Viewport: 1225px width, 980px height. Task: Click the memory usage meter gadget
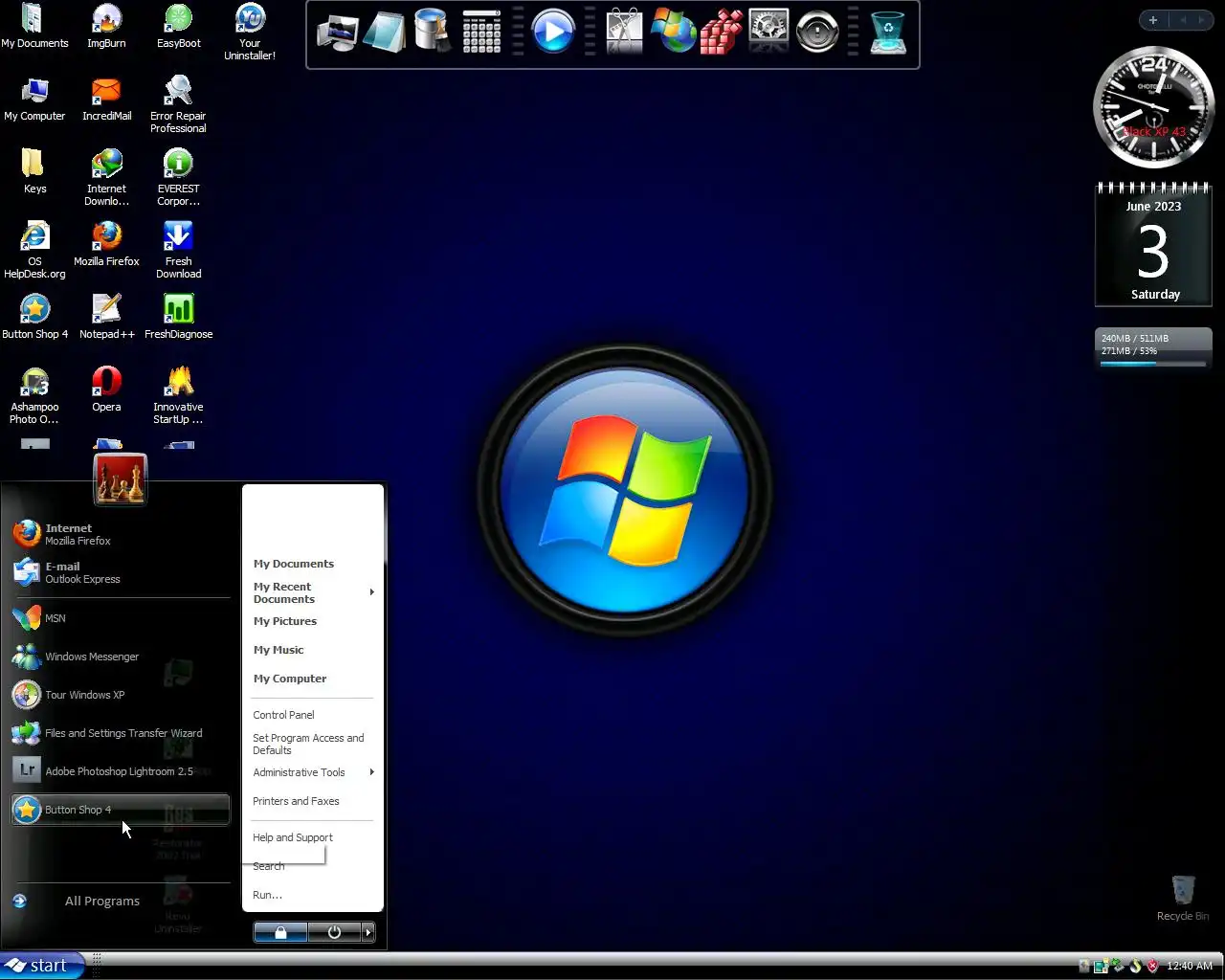coord(1153,348)
